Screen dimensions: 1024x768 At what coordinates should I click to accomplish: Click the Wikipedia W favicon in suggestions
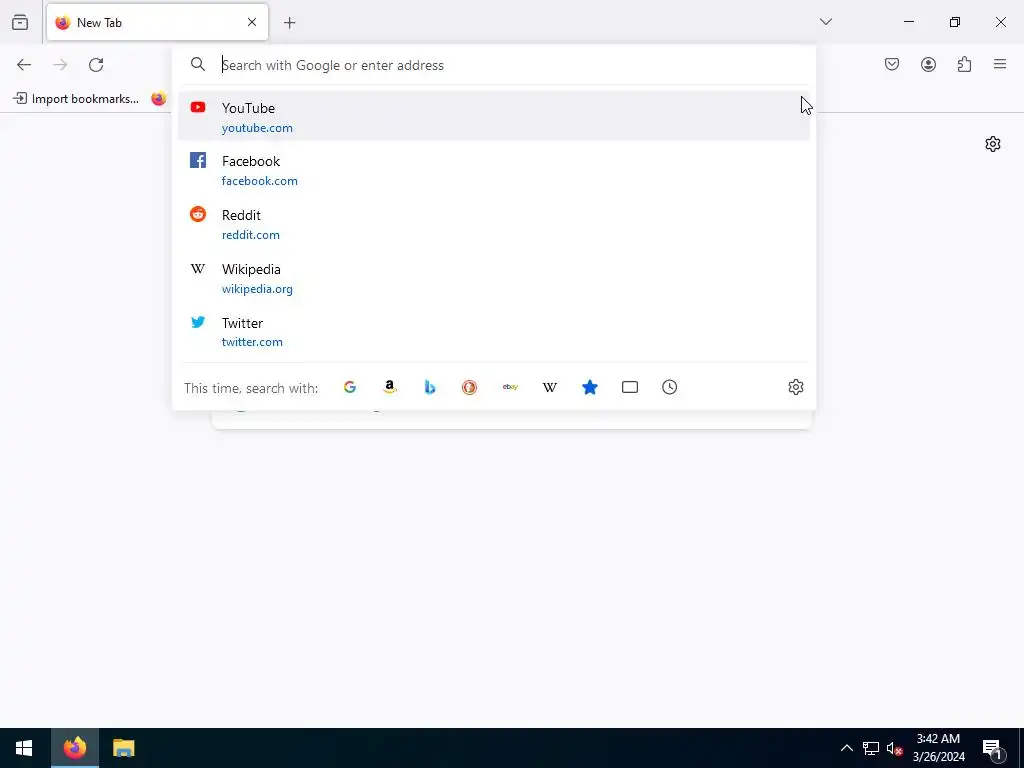tap(198, 268)
